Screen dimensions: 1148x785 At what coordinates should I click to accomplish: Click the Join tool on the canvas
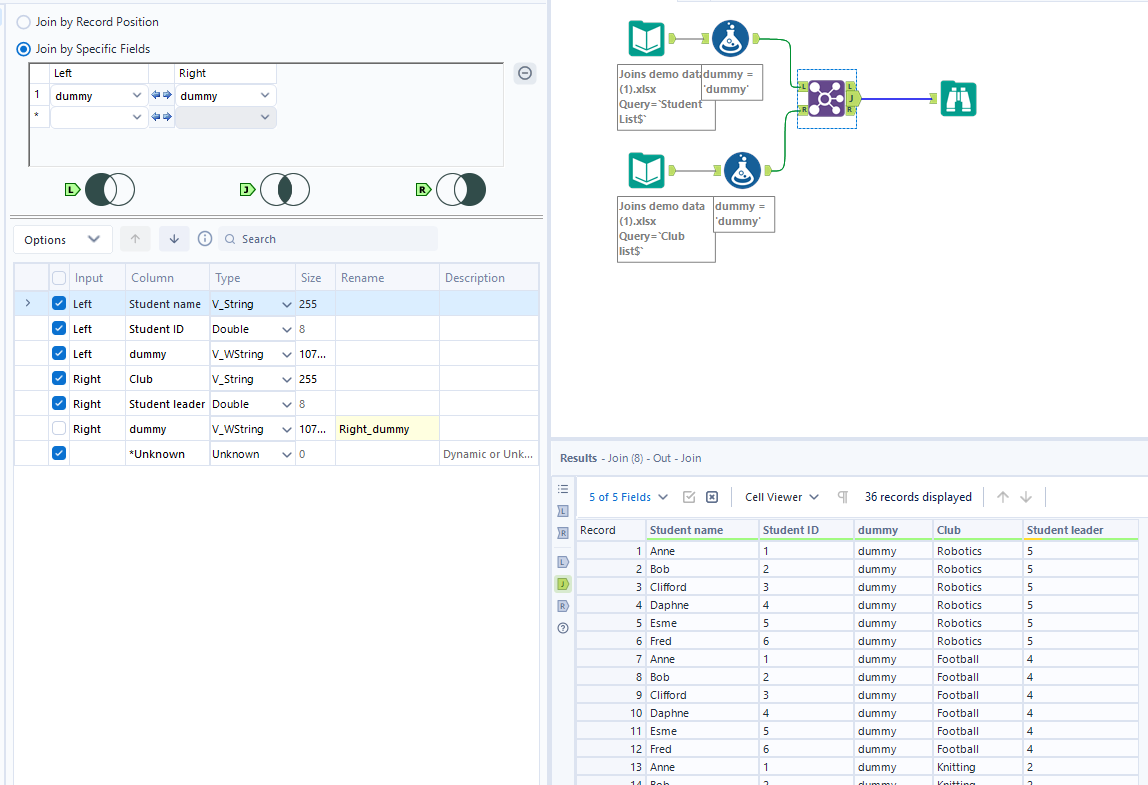click(x=826, y=98)
